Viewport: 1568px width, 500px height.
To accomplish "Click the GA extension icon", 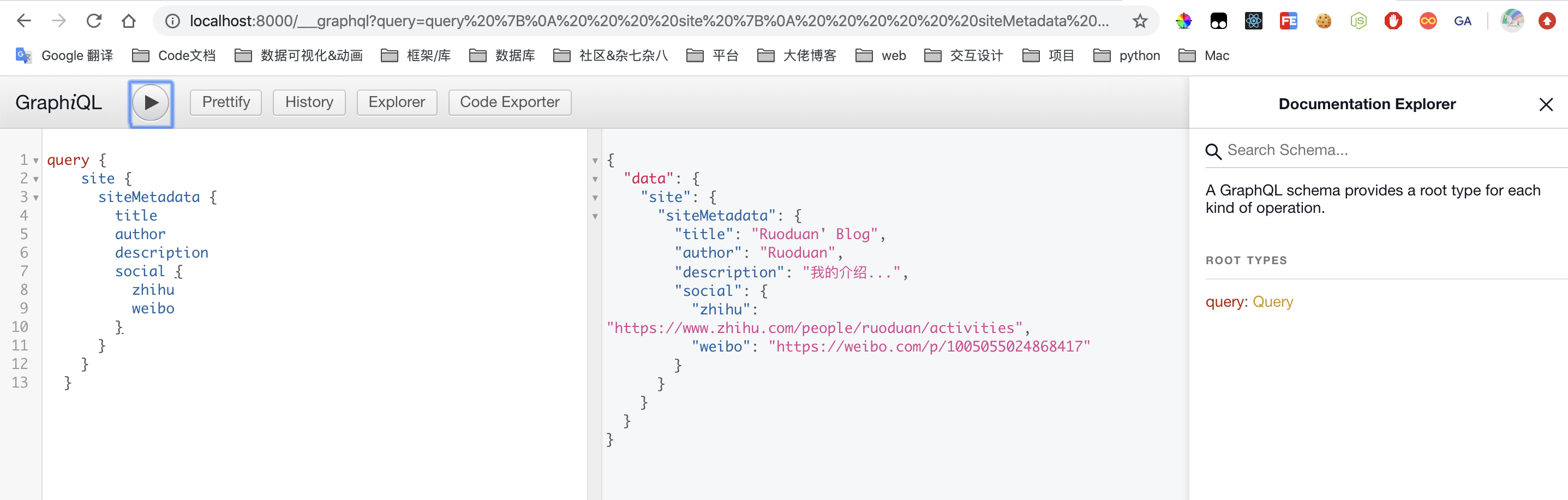I will click(x=1463, y=20).
